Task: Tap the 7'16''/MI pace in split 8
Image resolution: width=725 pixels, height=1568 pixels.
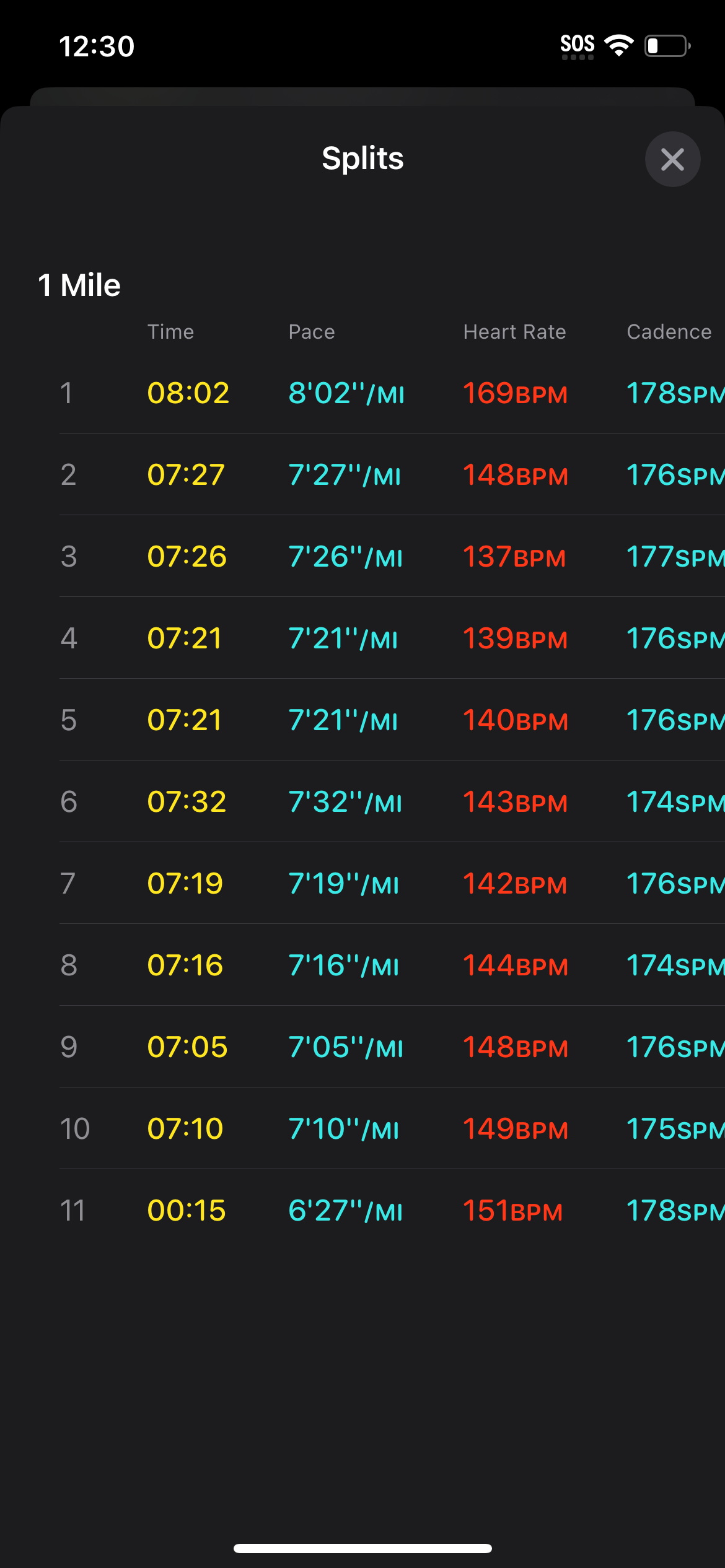Action: point(344,965)
